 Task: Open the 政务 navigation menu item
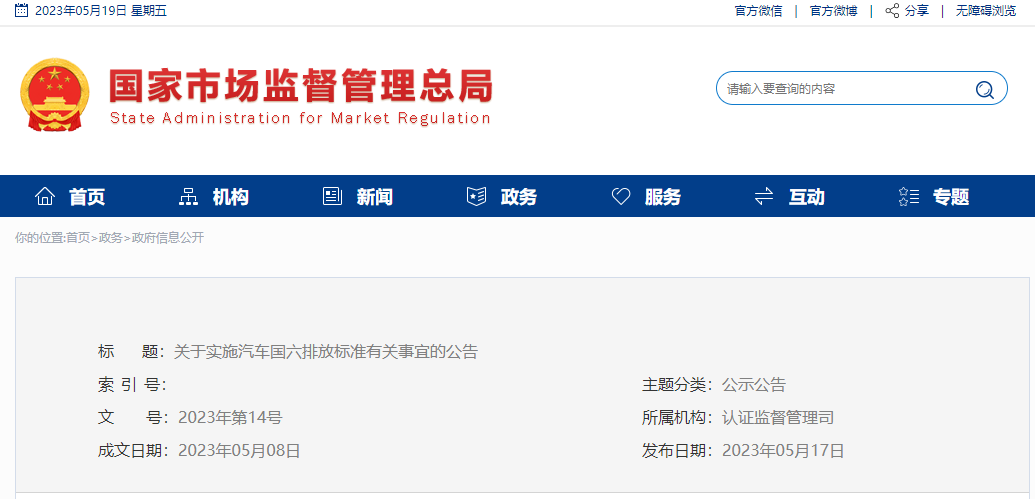(x=519, y=197)
